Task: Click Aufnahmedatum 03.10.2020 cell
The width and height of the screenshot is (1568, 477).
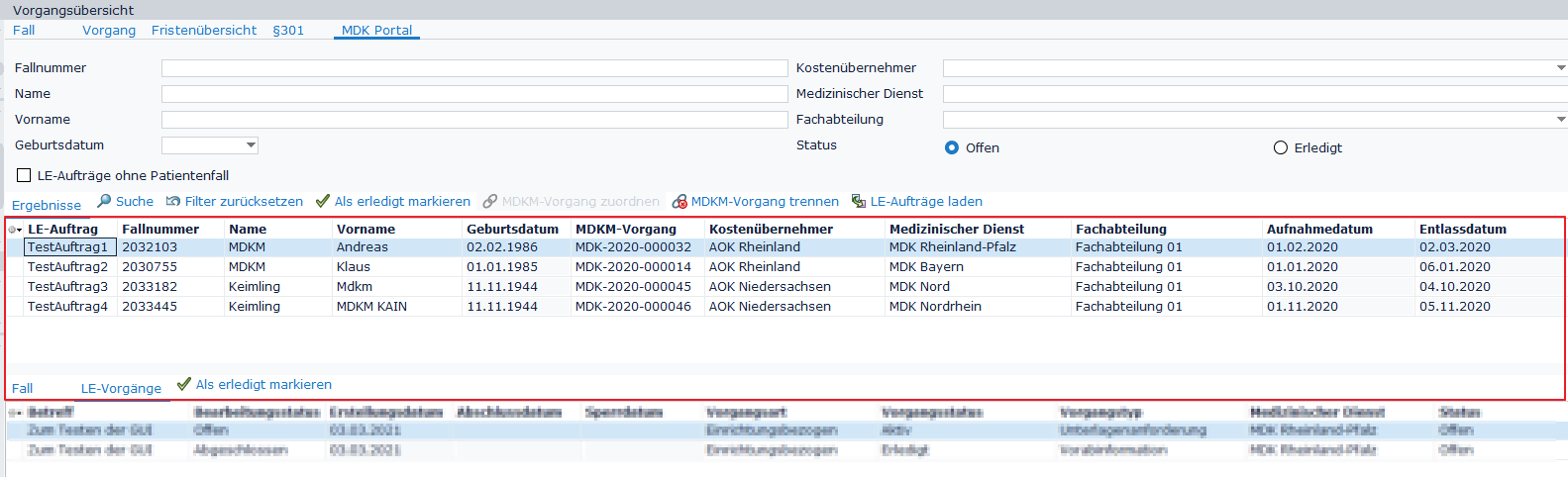Action: [x=1338, y=287]
